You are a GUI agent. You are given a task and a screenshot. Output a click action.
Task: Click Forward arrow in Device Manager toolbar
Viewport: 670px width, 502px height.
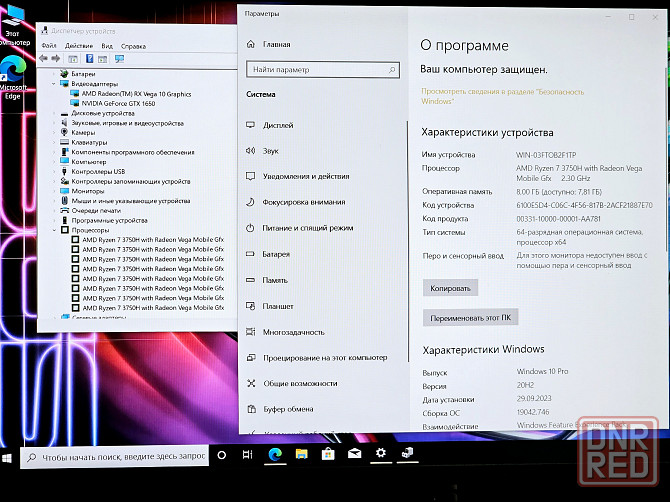(56, 59)
